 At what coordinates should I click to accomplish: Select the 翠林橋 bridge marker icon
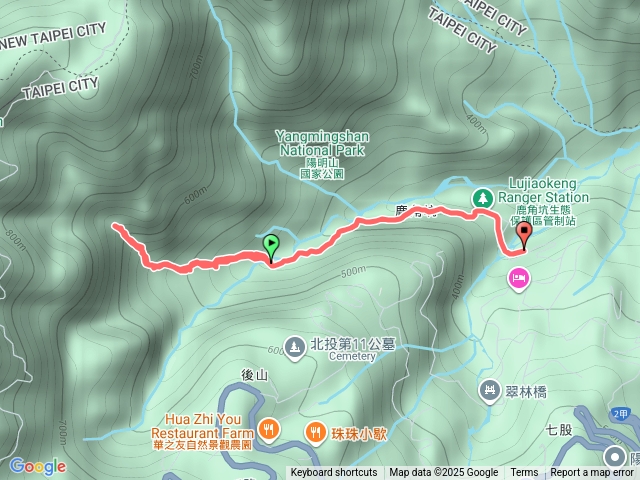click(490, 391)
